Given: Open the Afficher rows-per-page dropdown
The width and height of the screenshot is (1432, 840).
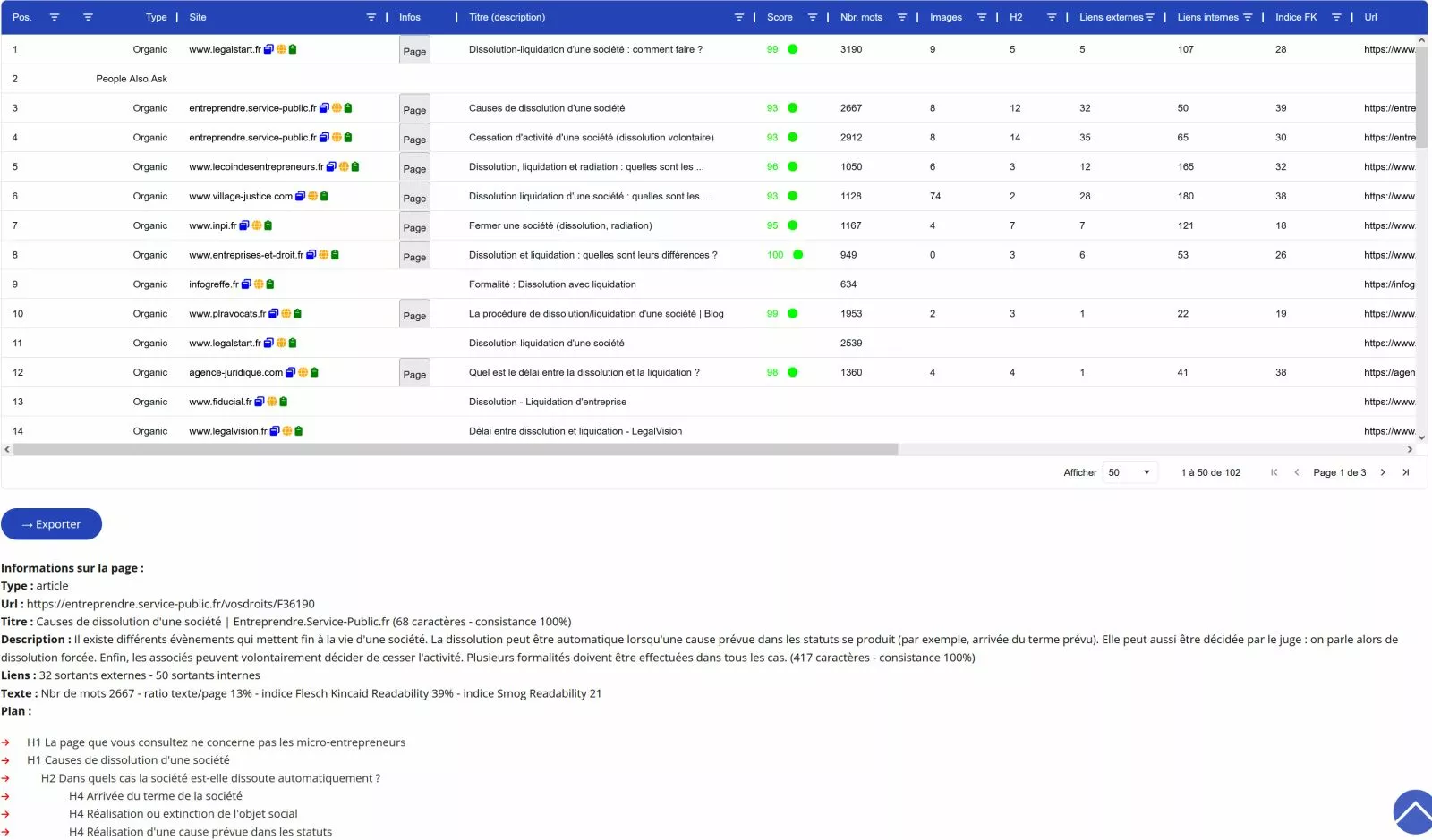Looking at the screenshot, I should (x=1129, y=472).
